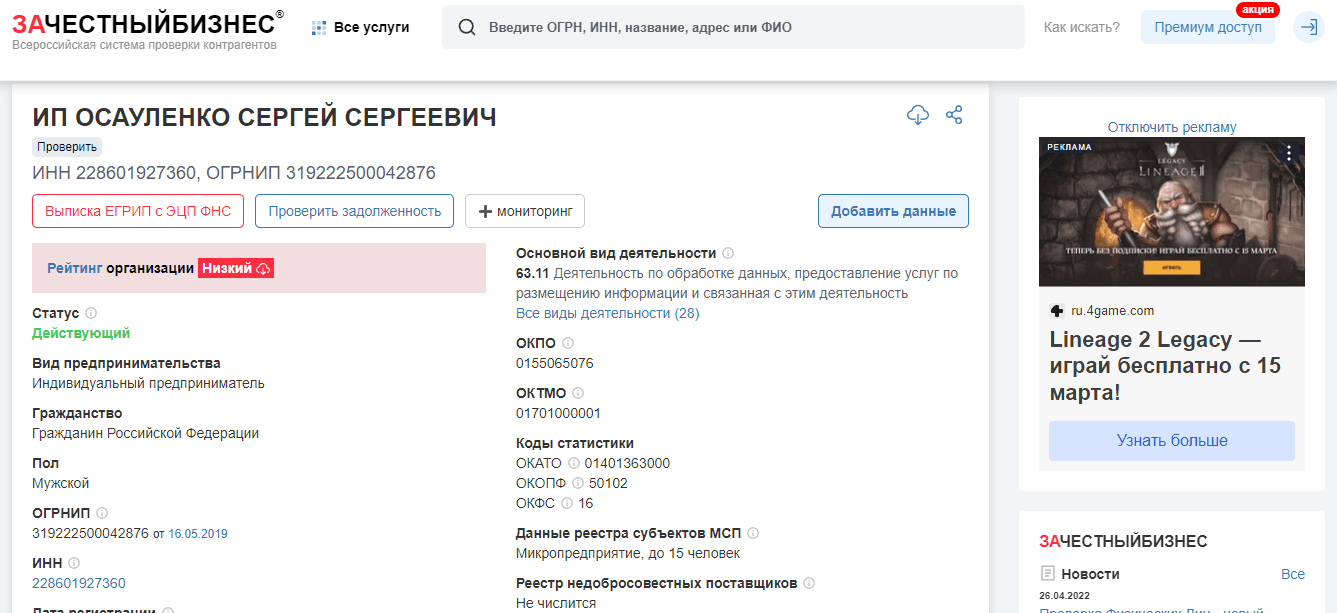Click the share icon near the company name
Screen dimensions: 1337x613
click(x=954, y=115)
